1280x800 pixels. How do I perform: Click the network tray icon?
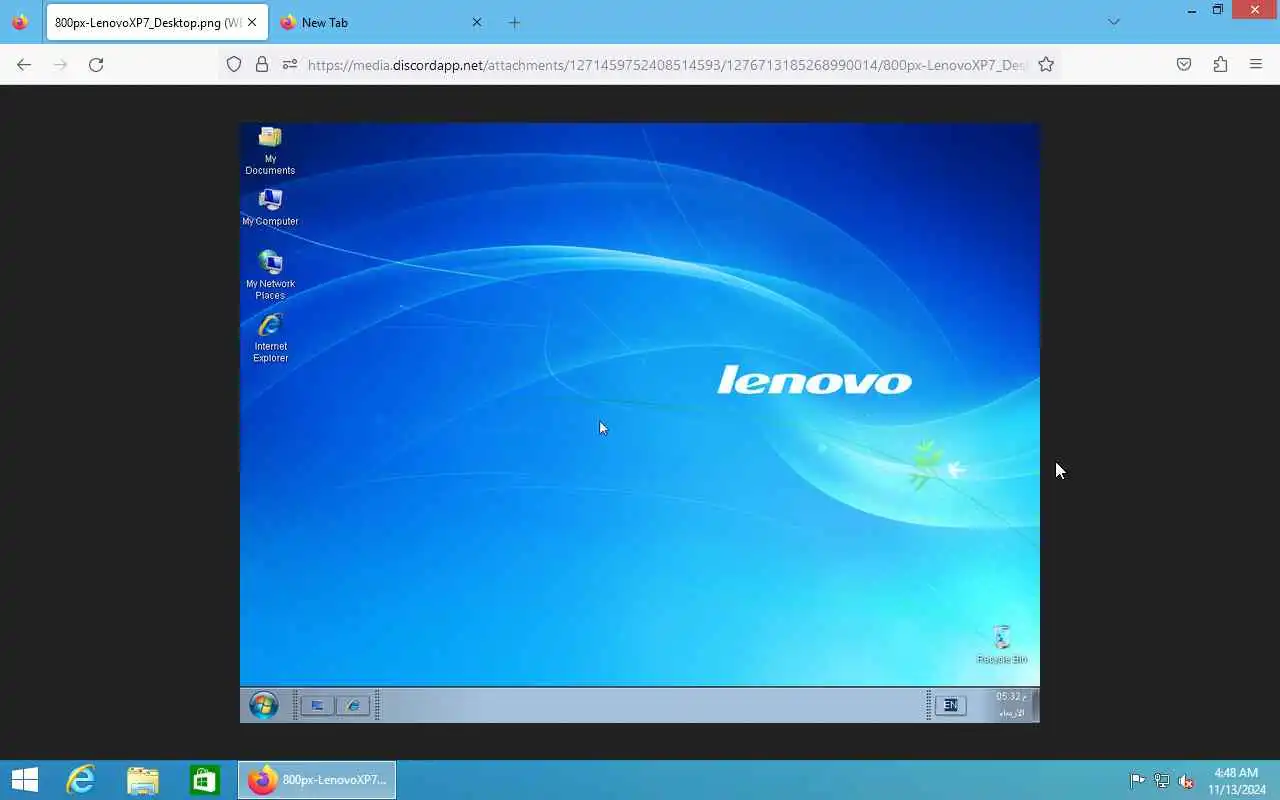(x=1162, y=781)
